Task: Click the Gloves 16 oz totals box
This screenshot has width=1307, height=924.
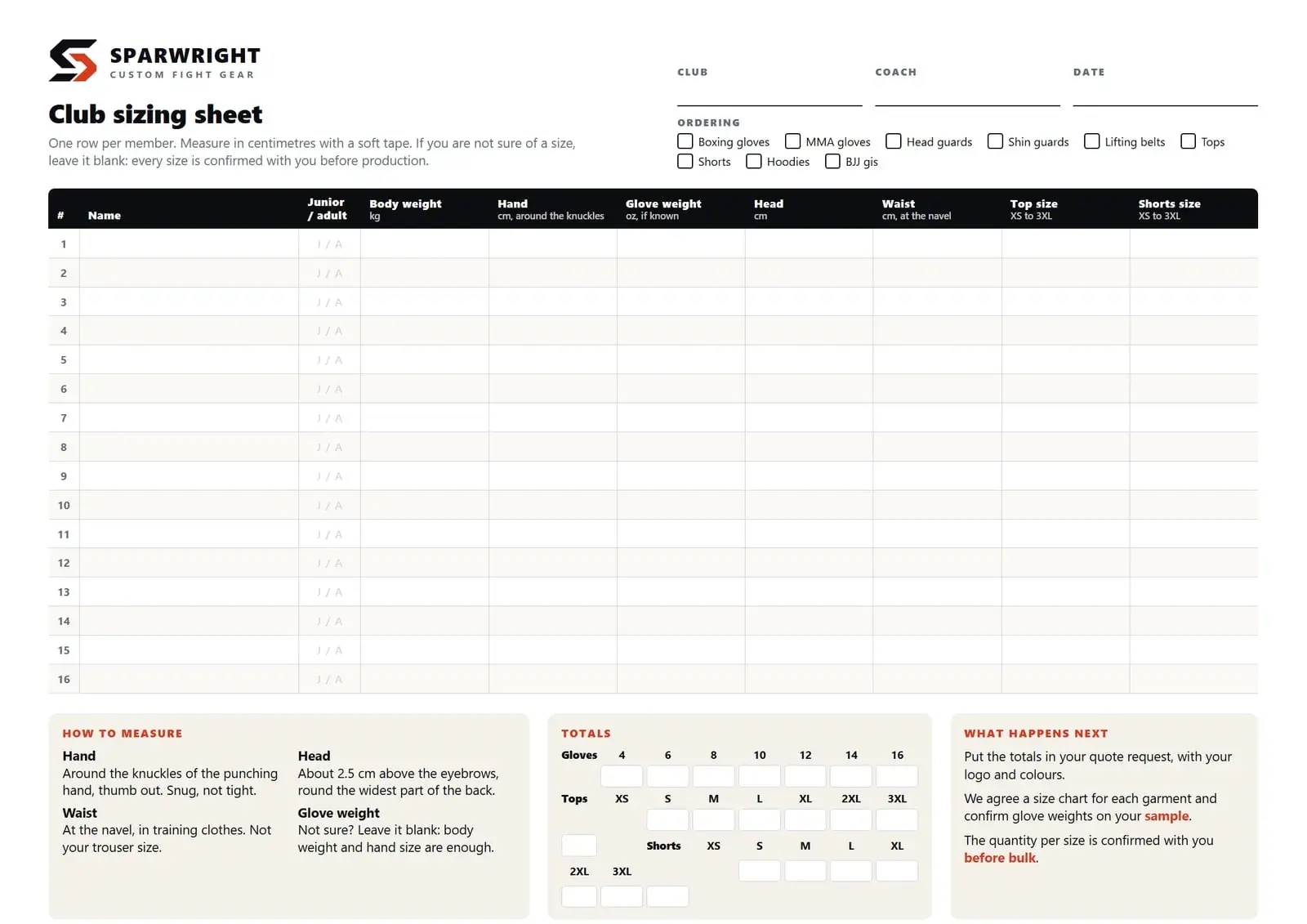Action: (x=897, y=776)
